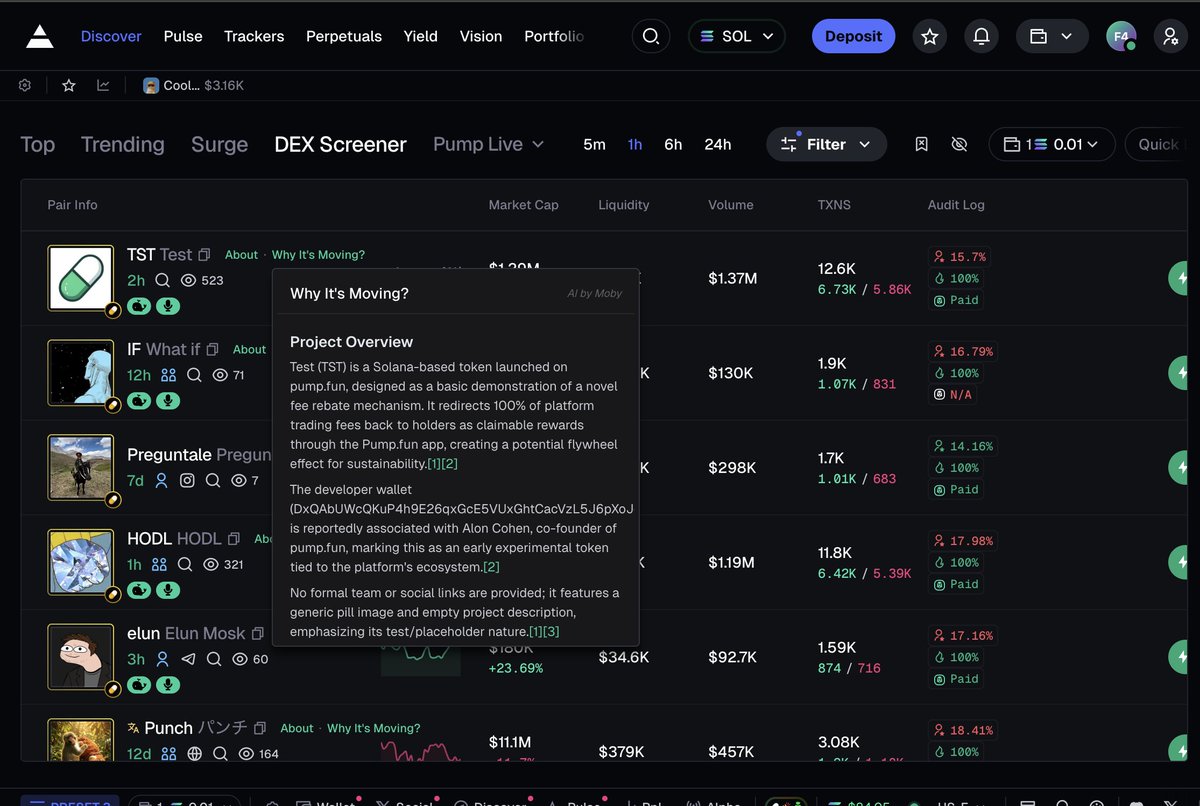Open the wallet preset 0.01 dropdown

(1050, 144)
